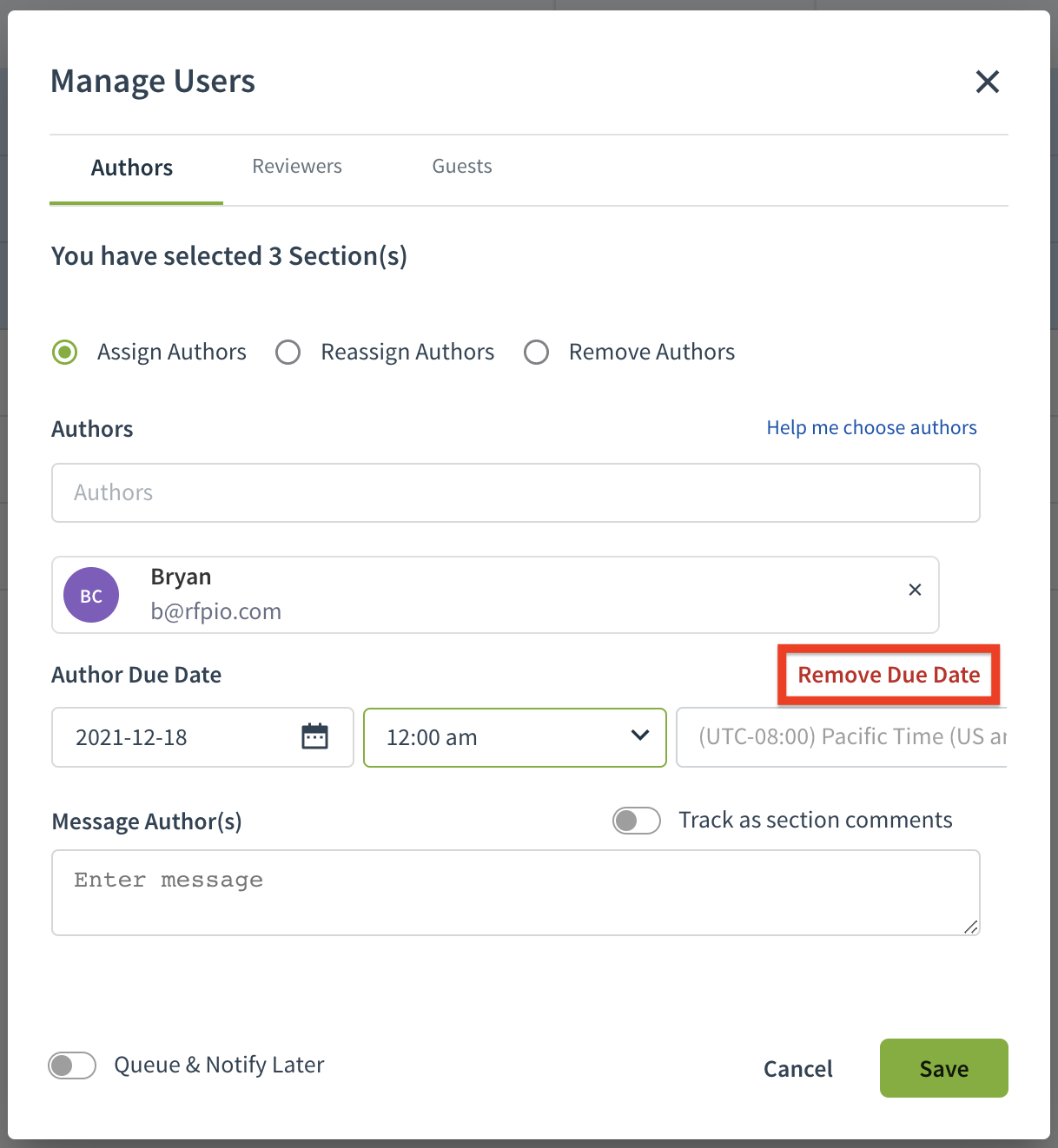Click the b@rfpio.com email text
The height and width of the screenshot is (1148, 1058).
click(216, 611)
